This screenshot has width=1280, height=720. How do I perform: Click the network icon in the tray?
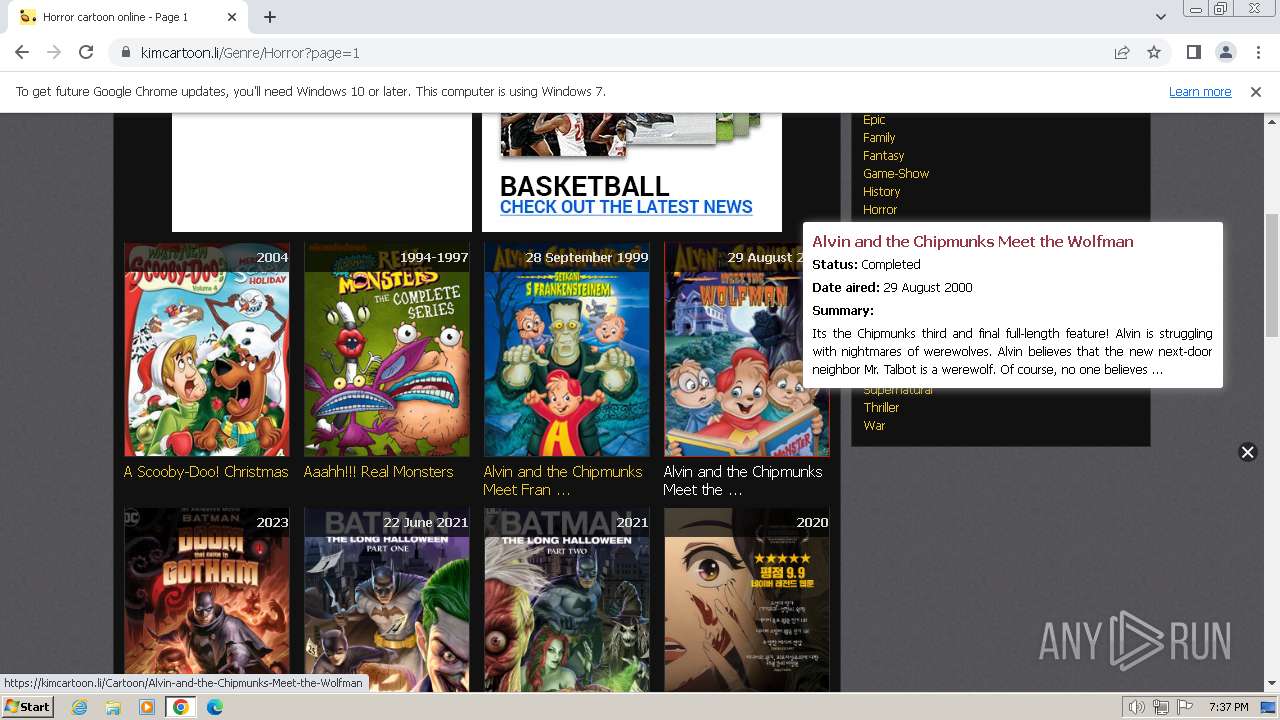point(1161,707)
